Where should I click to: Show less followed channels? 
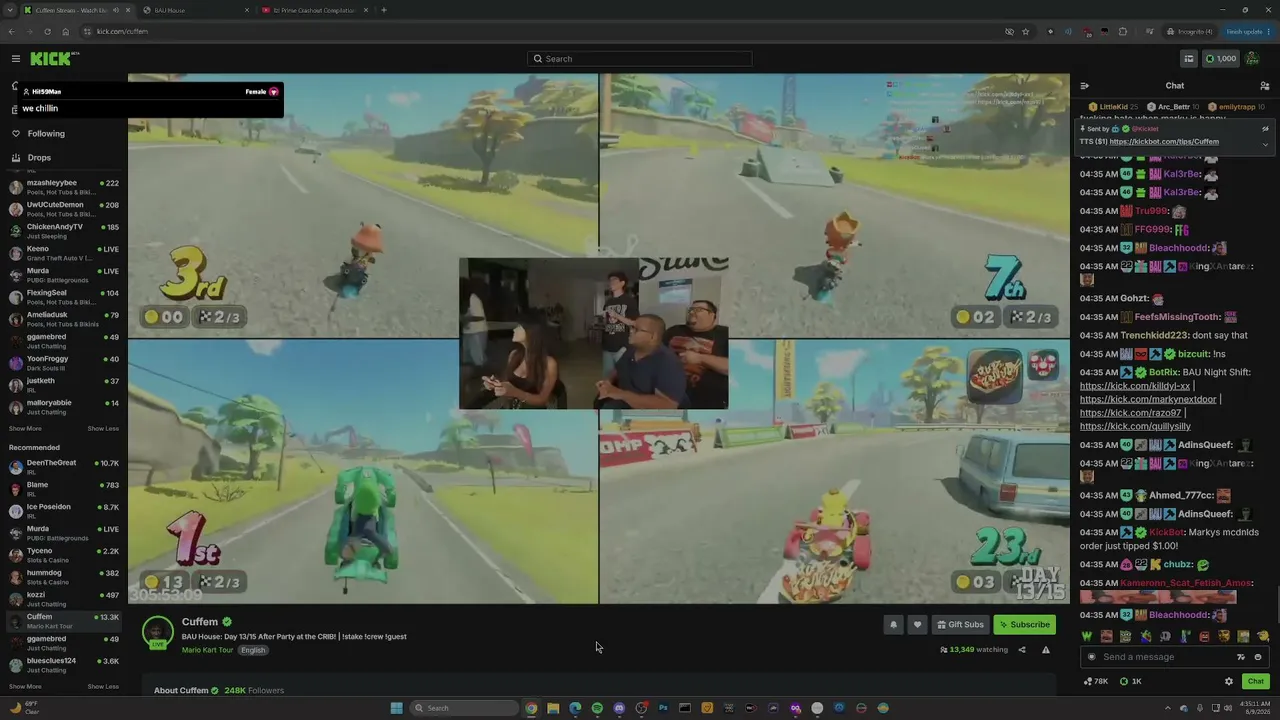coord(103,429)
